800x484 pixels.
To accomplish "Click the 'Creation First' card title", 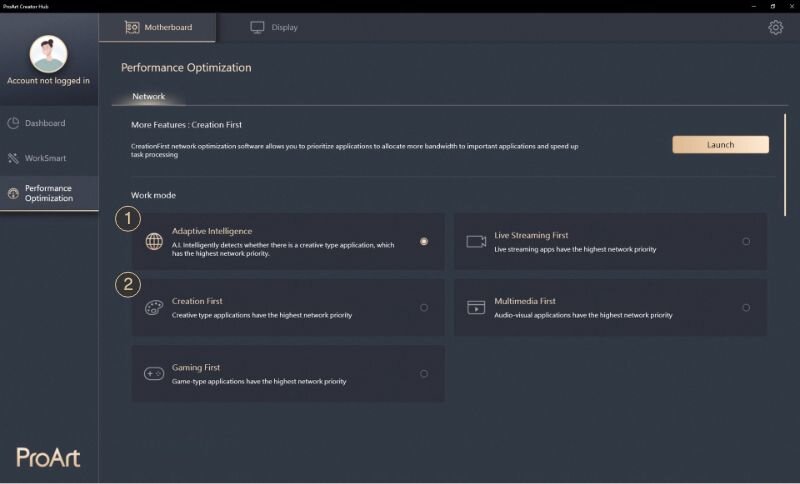I will click(197, 301).
